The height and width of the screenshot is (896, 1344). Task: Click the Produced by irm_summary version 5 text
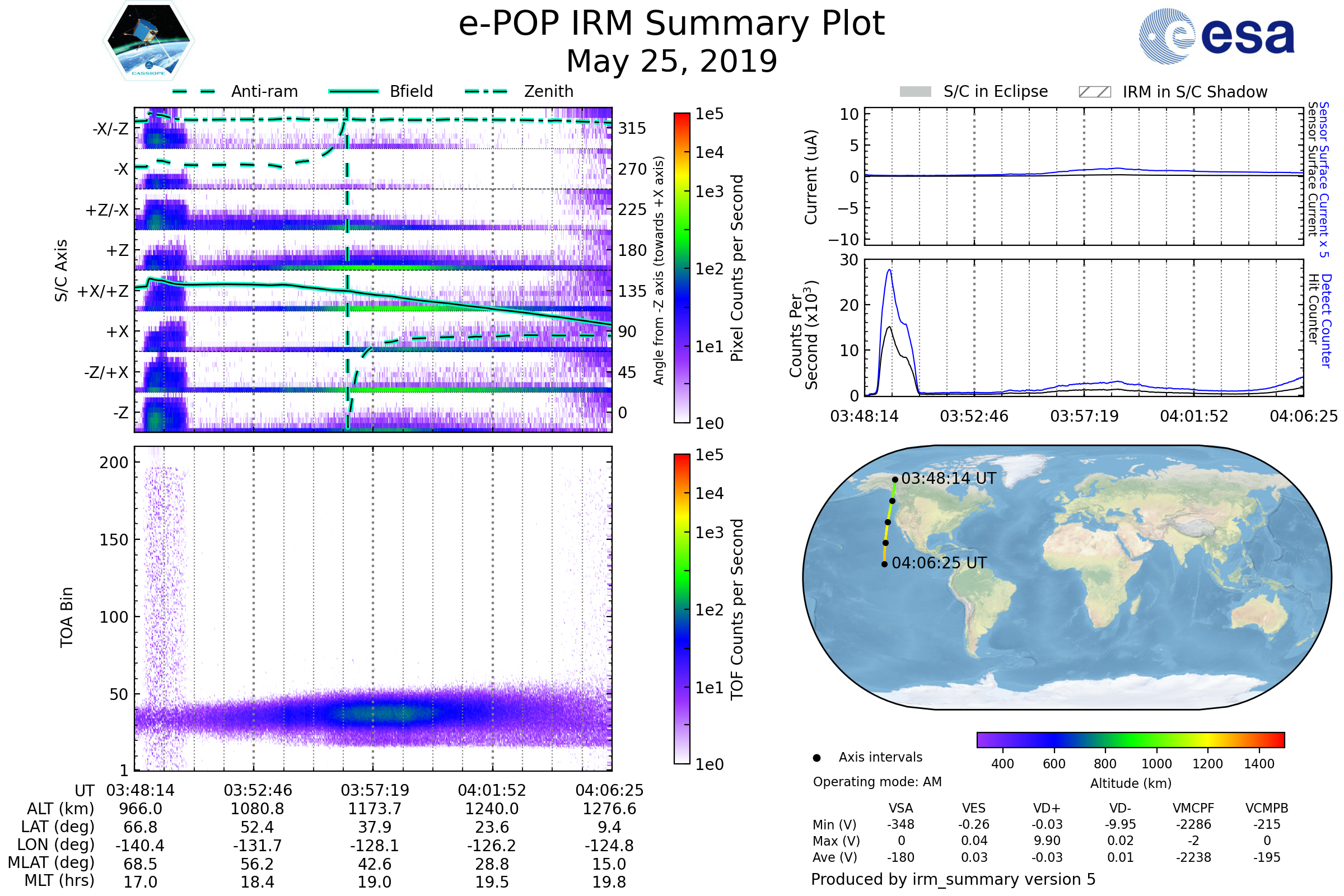pyautogui.click(x=953, y=879)
